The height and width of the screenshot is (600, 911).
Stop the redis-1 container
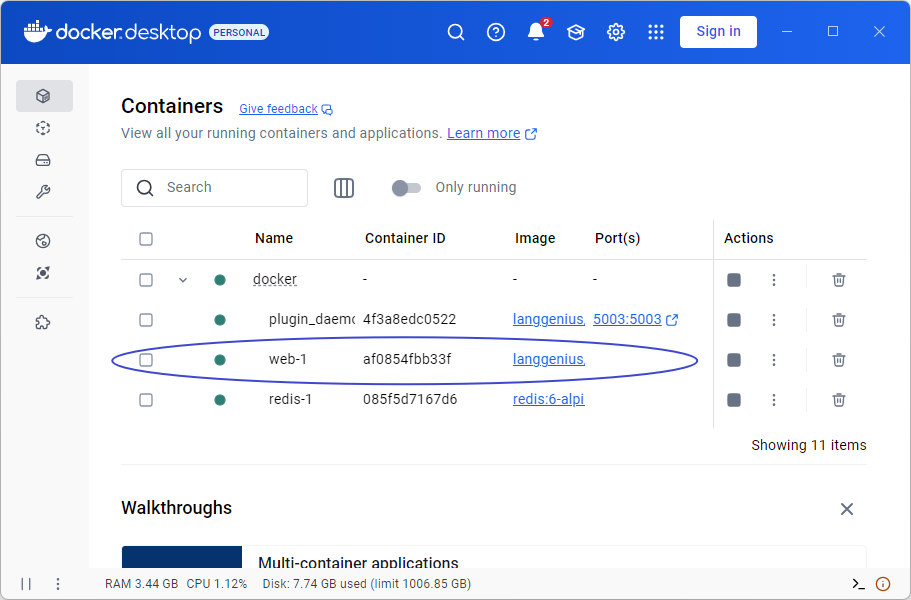point(734,400)
